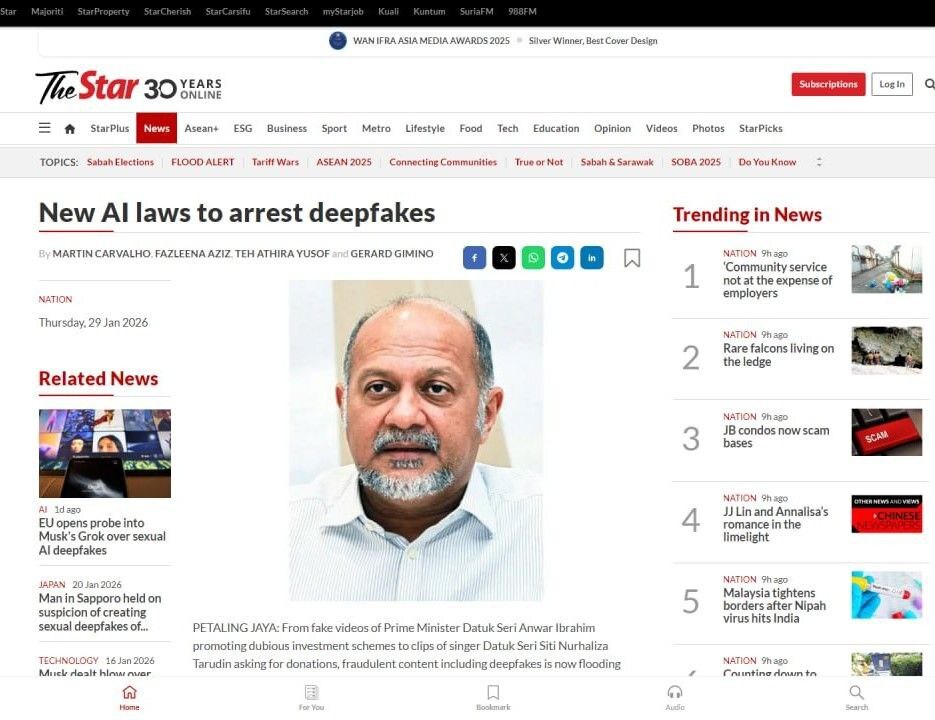Click the Subscriptions button
Image resolution: width=935 pixels, height=720 pixels.
tap(828, 84)
